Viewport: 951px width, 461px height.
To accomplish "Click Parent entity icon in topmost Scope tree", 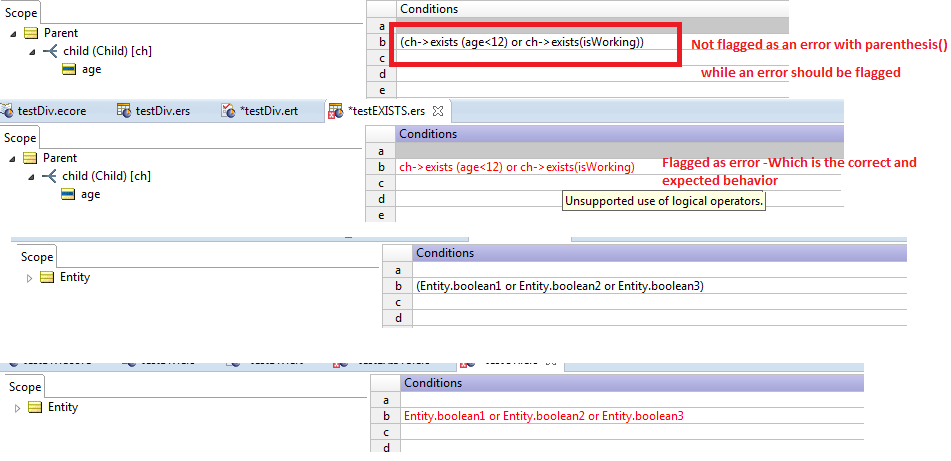I will (31, 33).
